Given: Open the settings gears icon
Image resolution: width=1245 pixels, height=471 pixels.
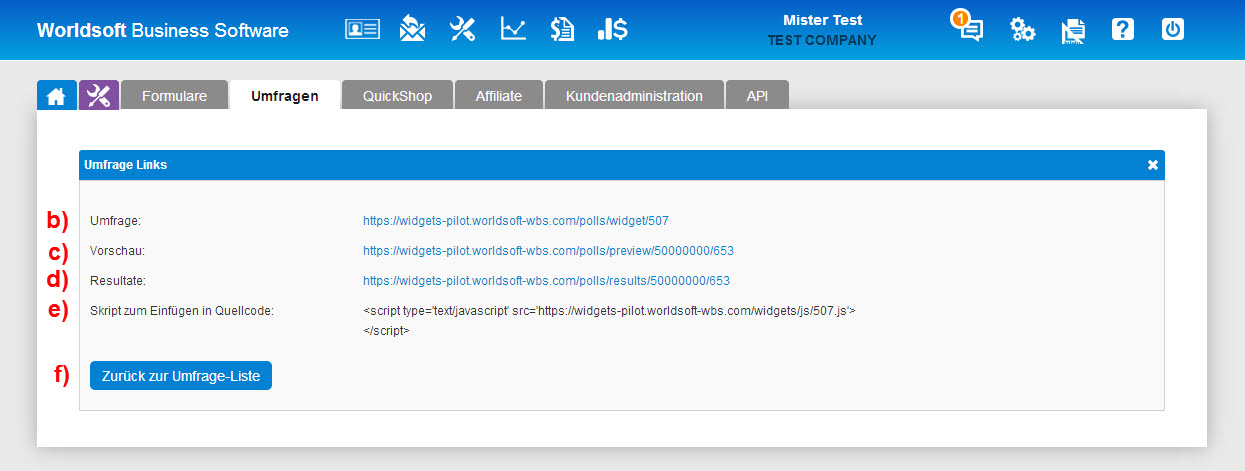Looking at the screenshot, I should click(1022, 29).
